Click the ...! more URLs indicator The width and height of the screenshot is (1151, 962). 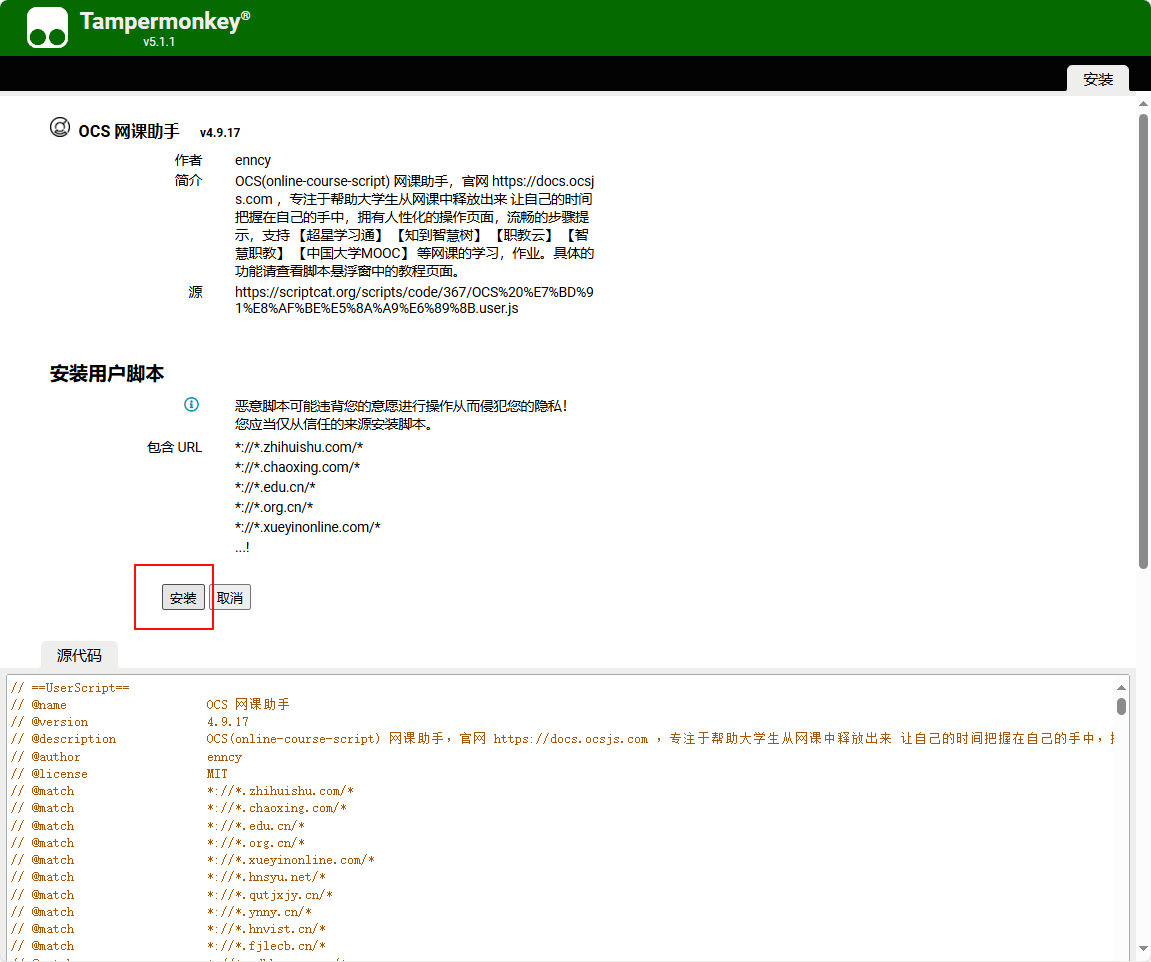click(x=242, y=547)
